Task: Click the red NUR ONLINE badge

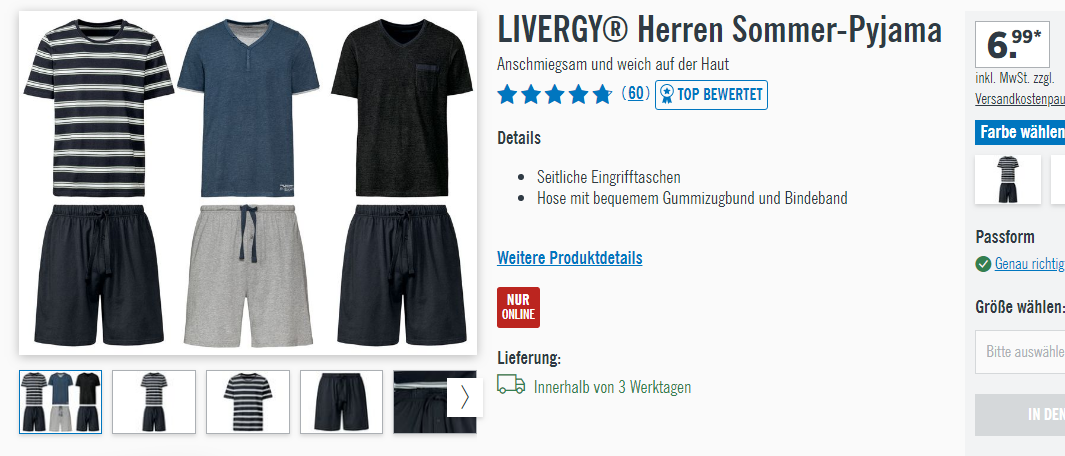Action: (518, 307)
